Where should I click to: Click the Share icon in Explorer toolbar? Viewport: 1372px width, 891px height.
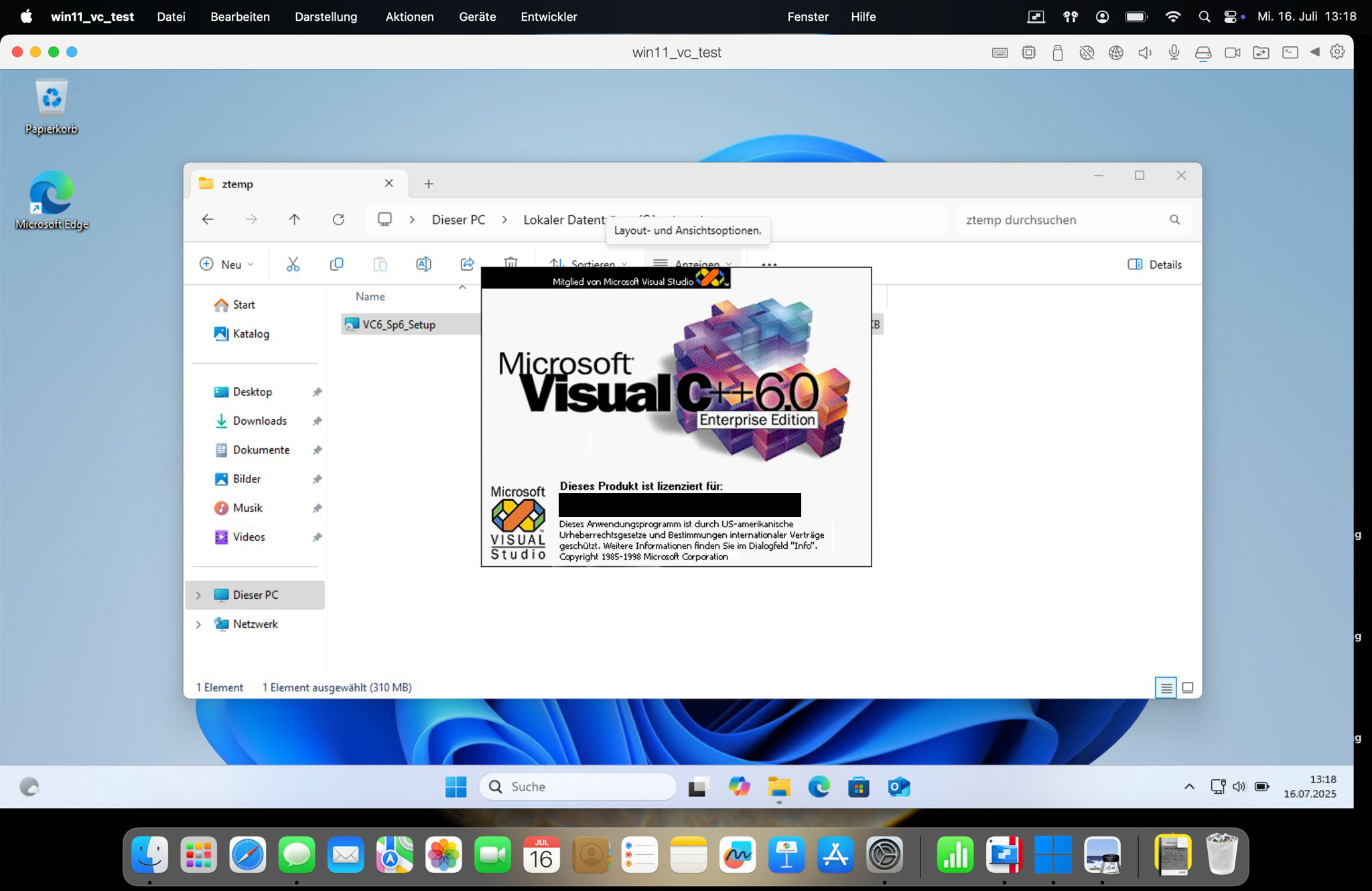(x=467, y=265)
